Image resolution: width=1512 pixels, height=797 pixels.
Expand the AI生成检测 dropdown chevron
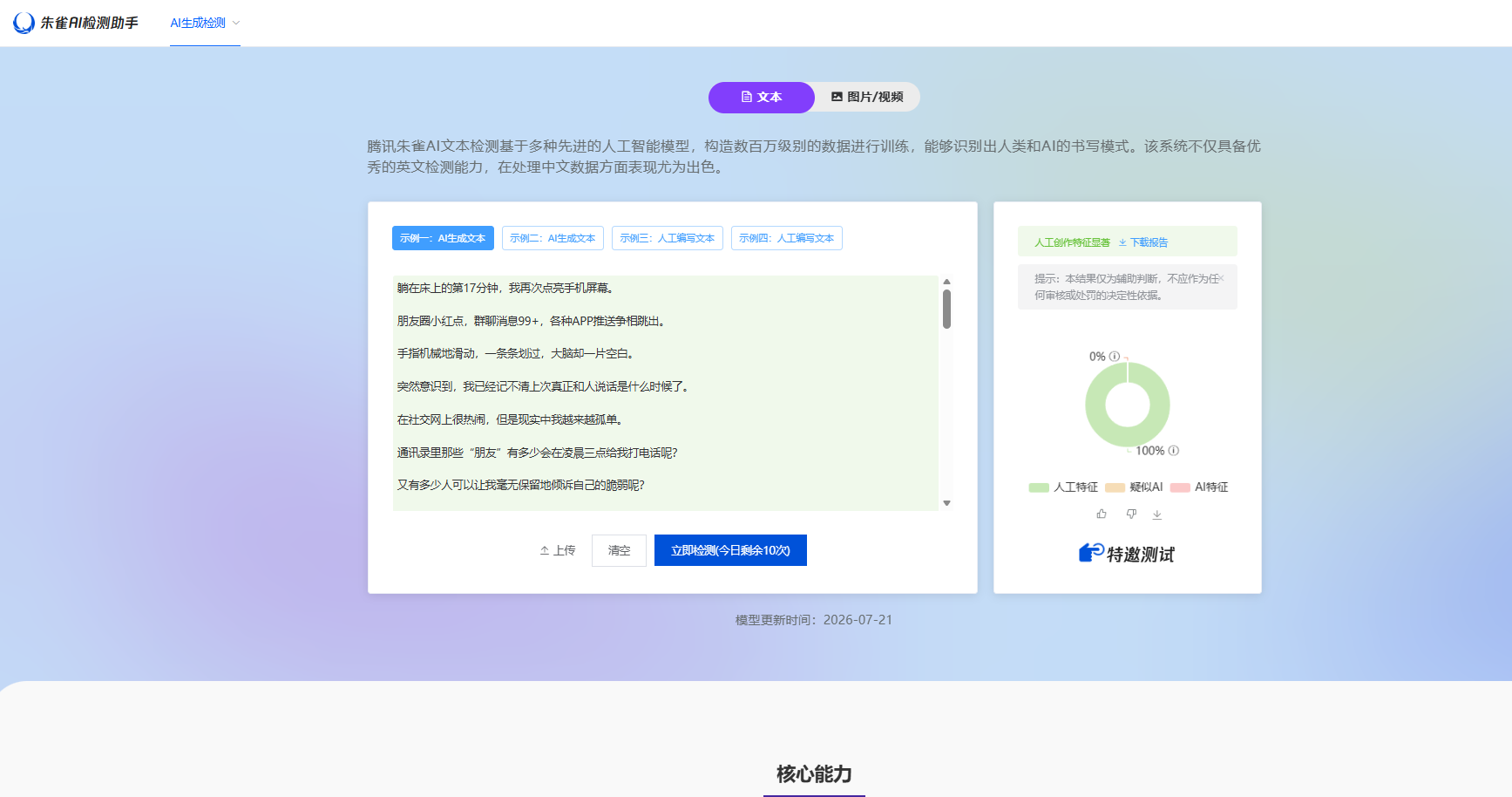click(x=236, y=23)
